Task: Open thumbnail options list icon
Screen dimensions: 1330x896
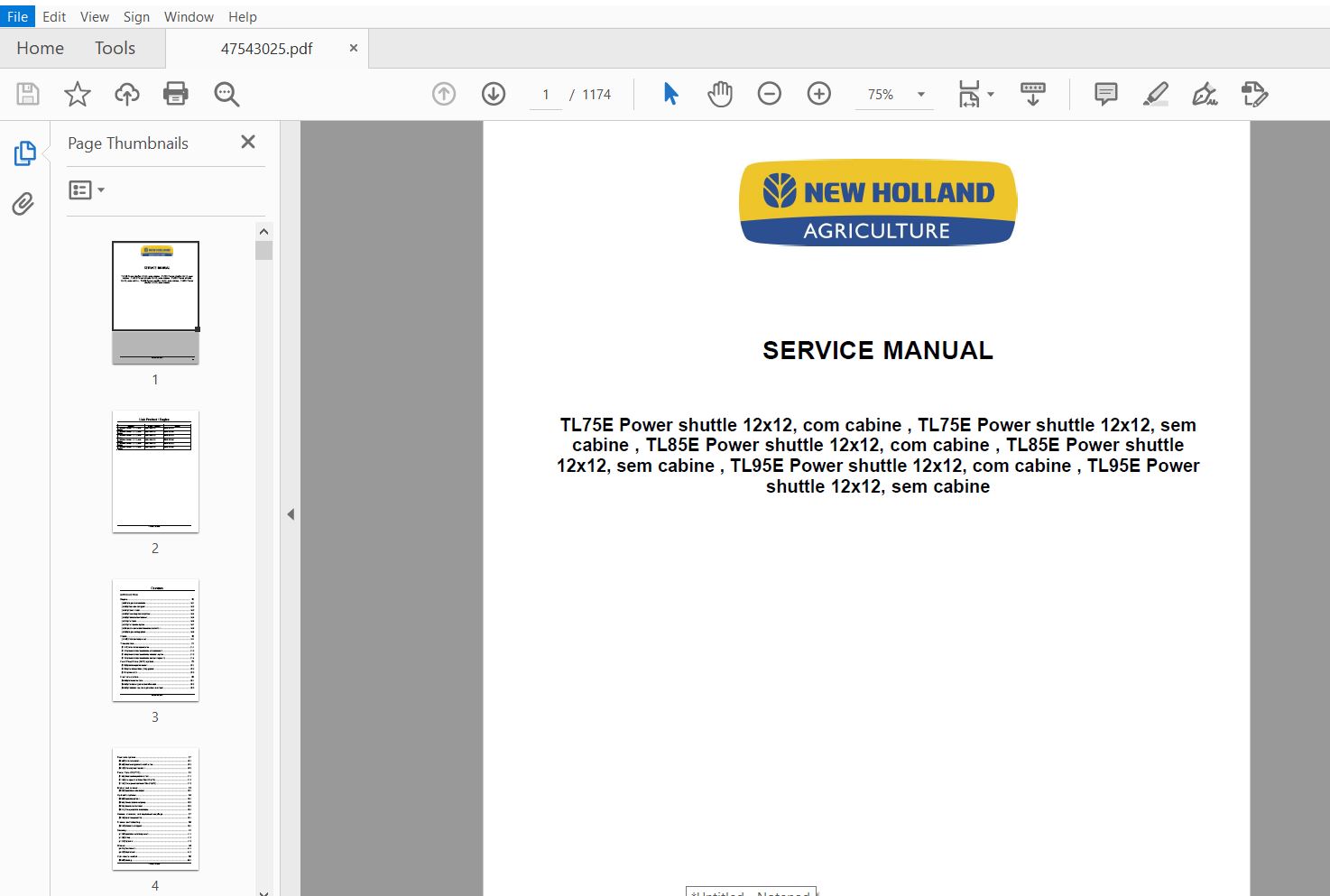Action: (87, 189)
